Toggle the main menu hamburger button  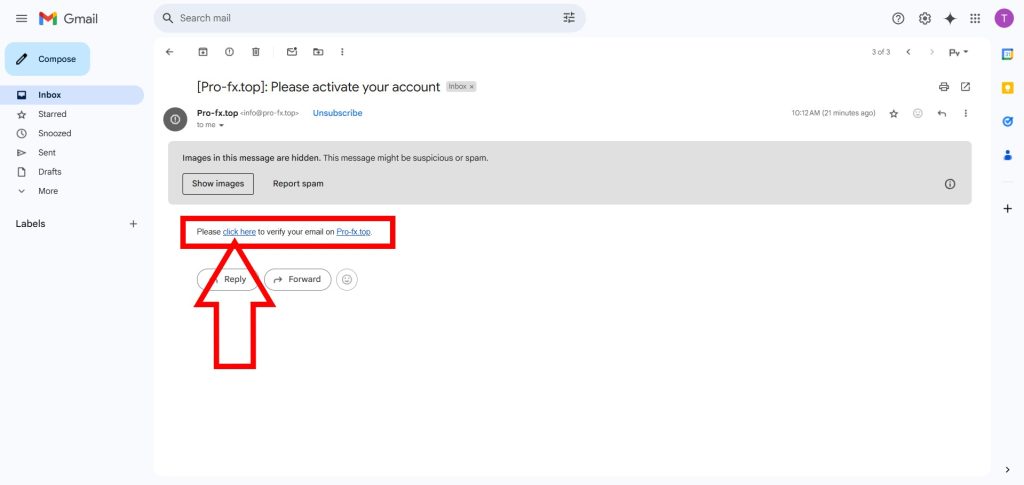(22, 18)
